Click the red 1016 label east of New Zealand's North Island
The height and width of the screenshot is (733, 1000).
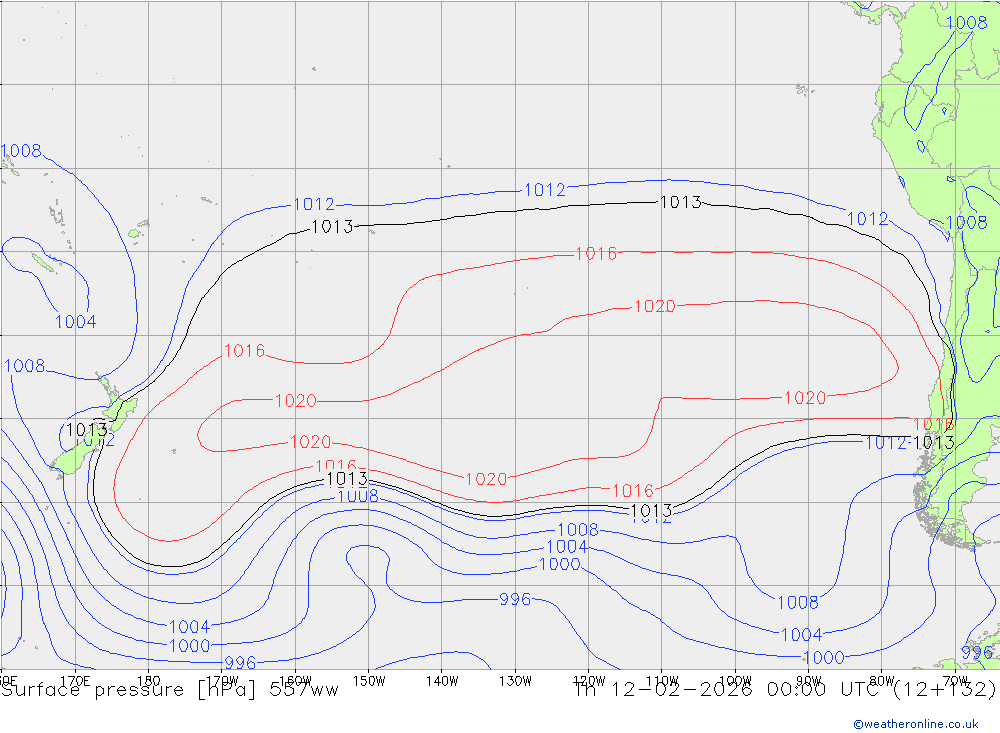(x=244, y=351)
